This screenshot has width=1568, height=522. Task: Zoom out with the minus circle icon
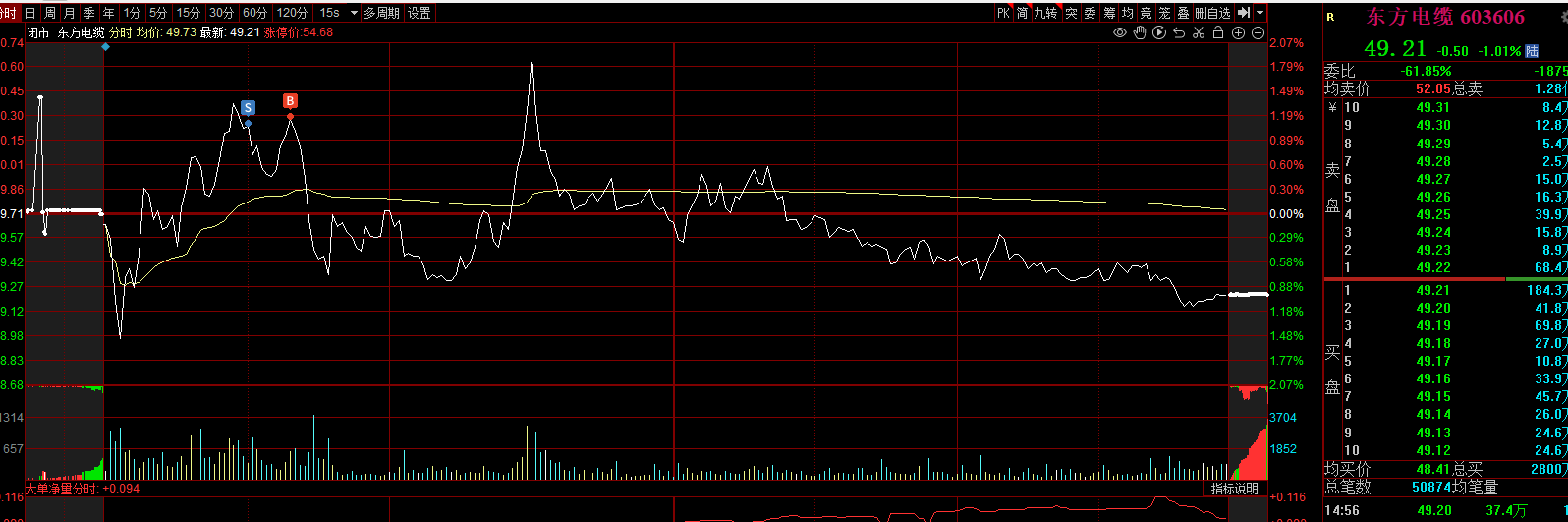[1258, 33]
